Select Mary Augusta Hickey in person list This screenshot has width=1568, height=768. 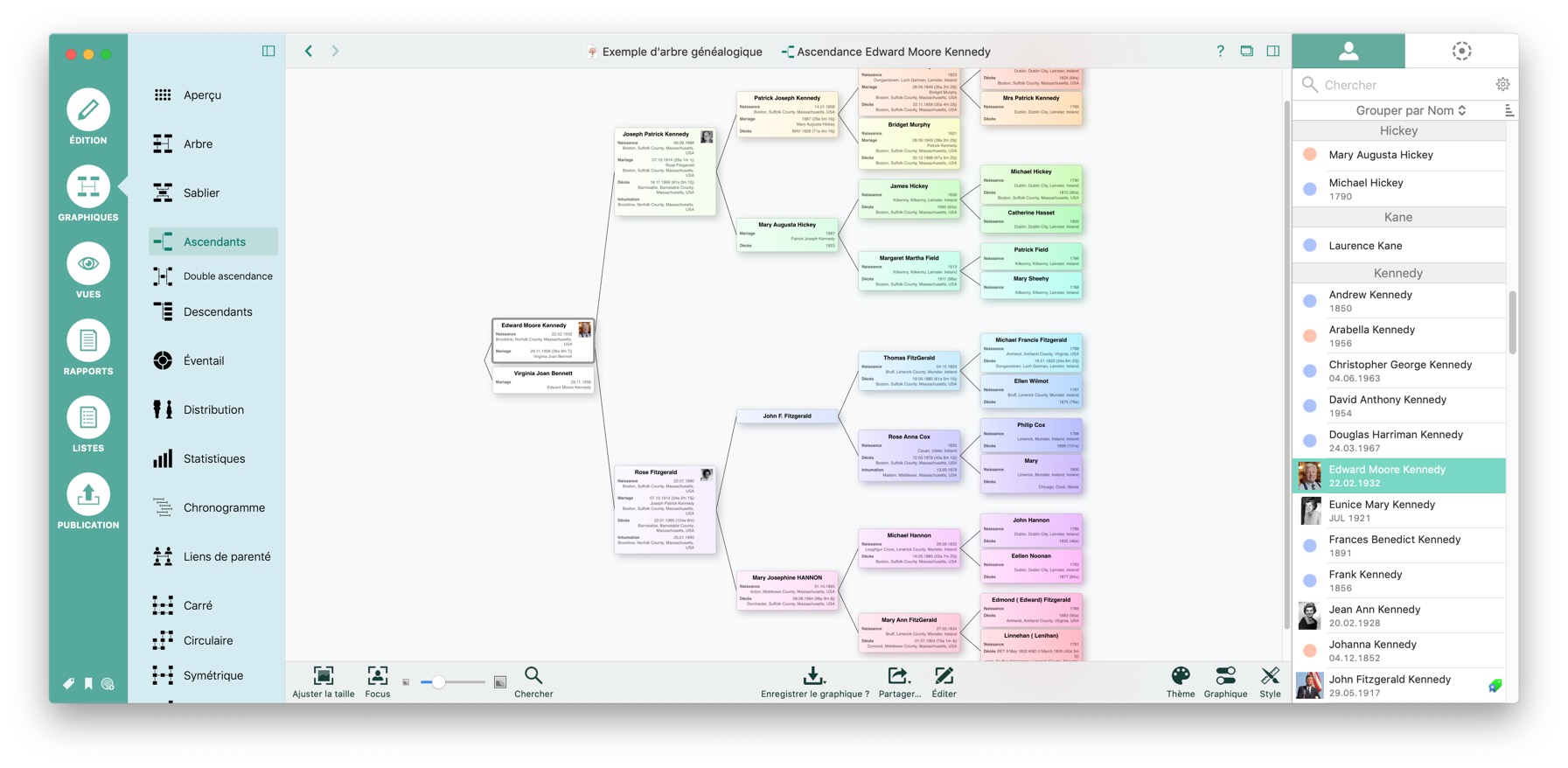click(1399, 155)
